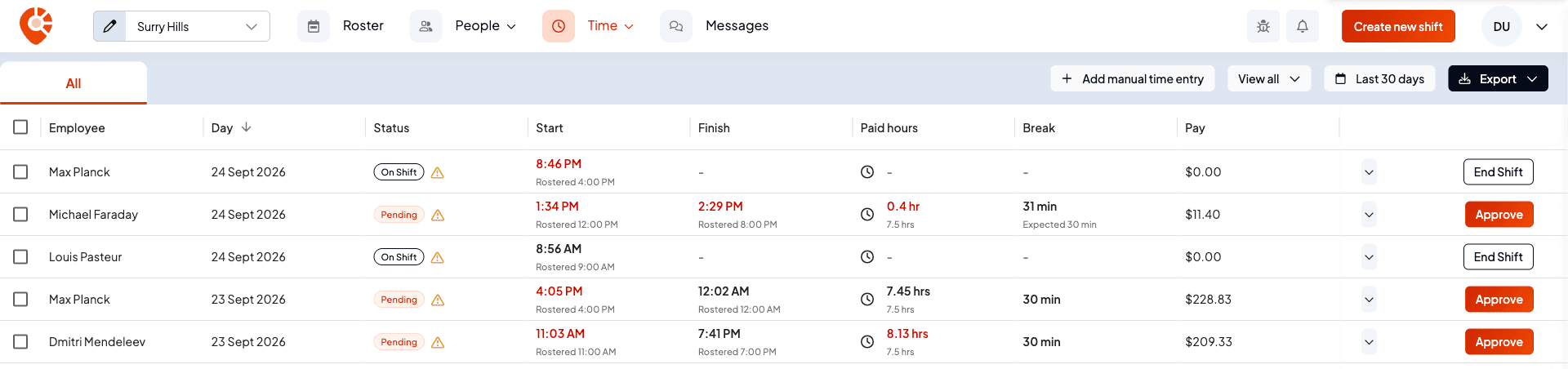The image size is (1568, 369).
Task: Click paid hours clock icon for Dmitri Mendeleev
Action: coord(867,342)
